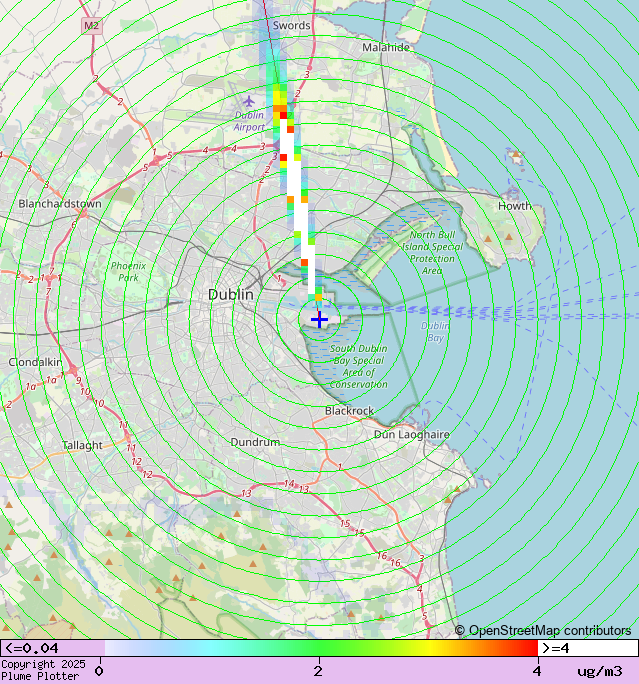Click the junction 9 marker near Clondalkin

[x=79, y=380]
